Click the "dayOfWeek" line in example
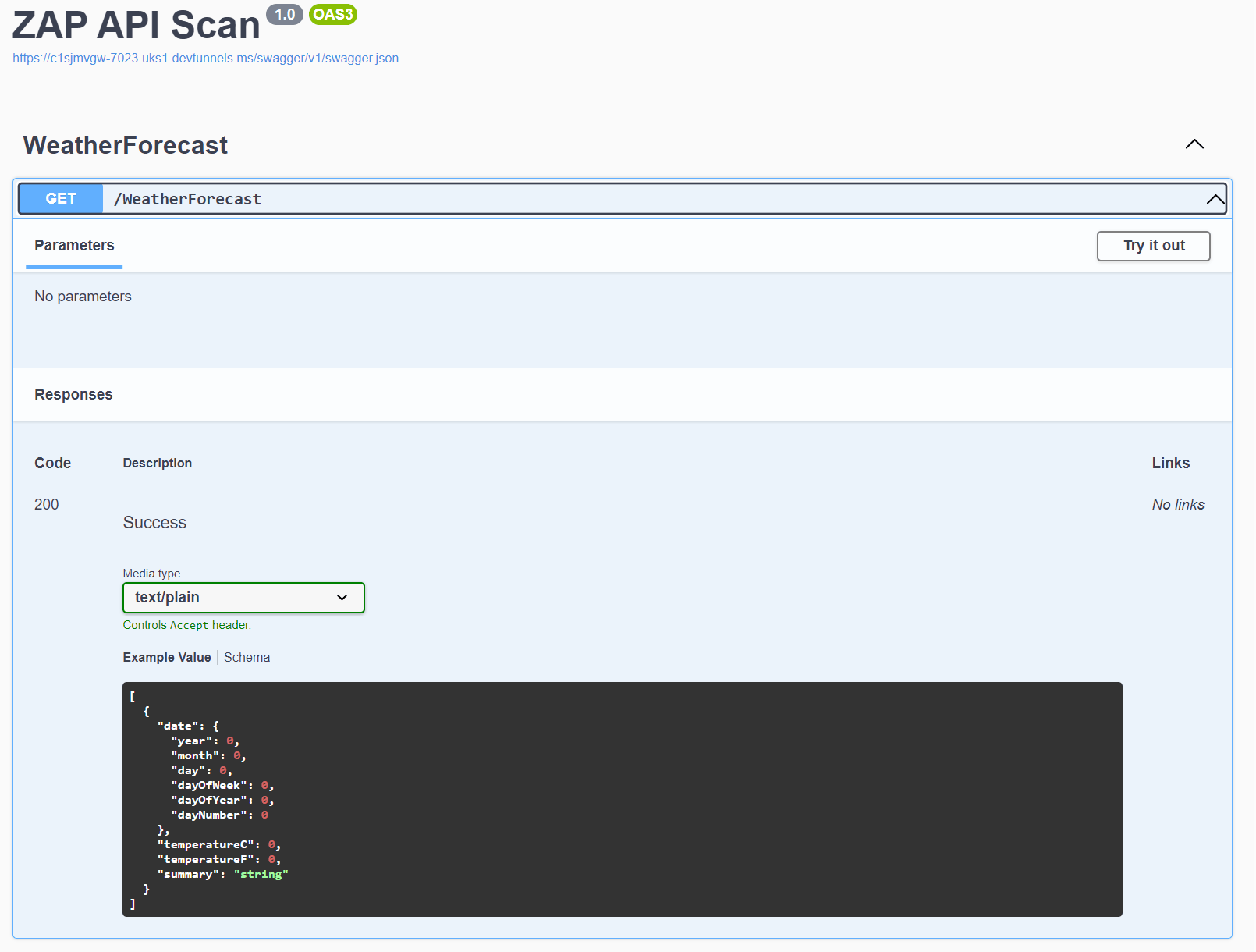1256x952 pixels. tap(222, 786)
